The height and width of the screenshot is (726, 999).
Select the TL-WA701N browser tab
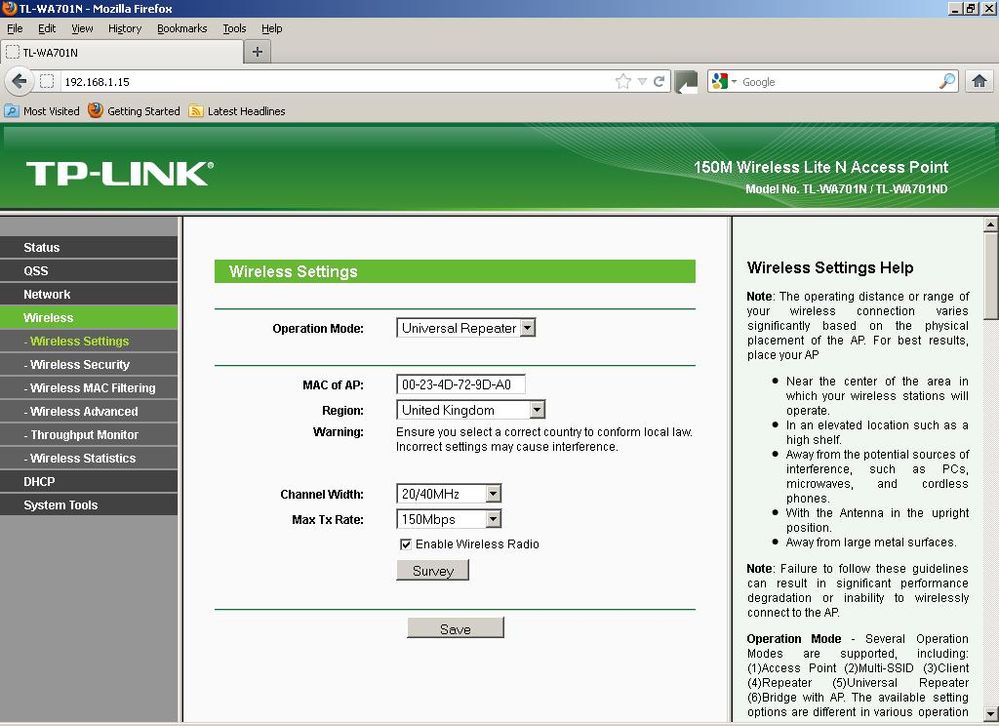click(122, 52)
